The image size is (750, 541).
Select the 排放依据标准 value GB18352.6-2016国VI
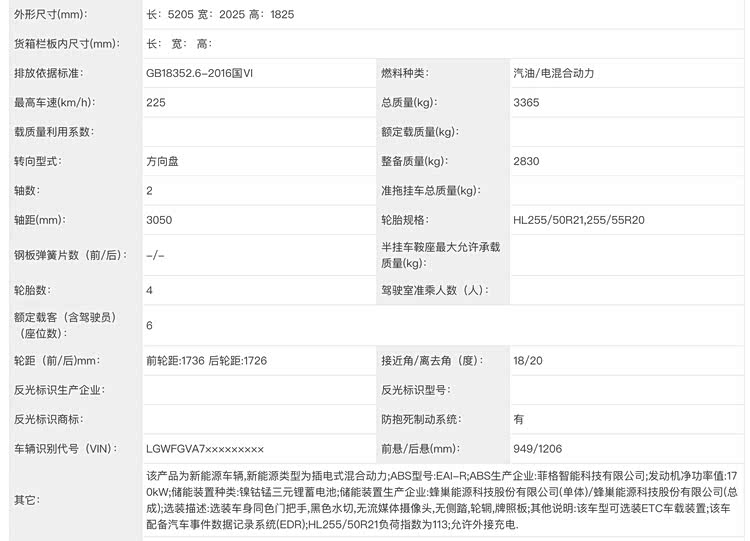200,73
